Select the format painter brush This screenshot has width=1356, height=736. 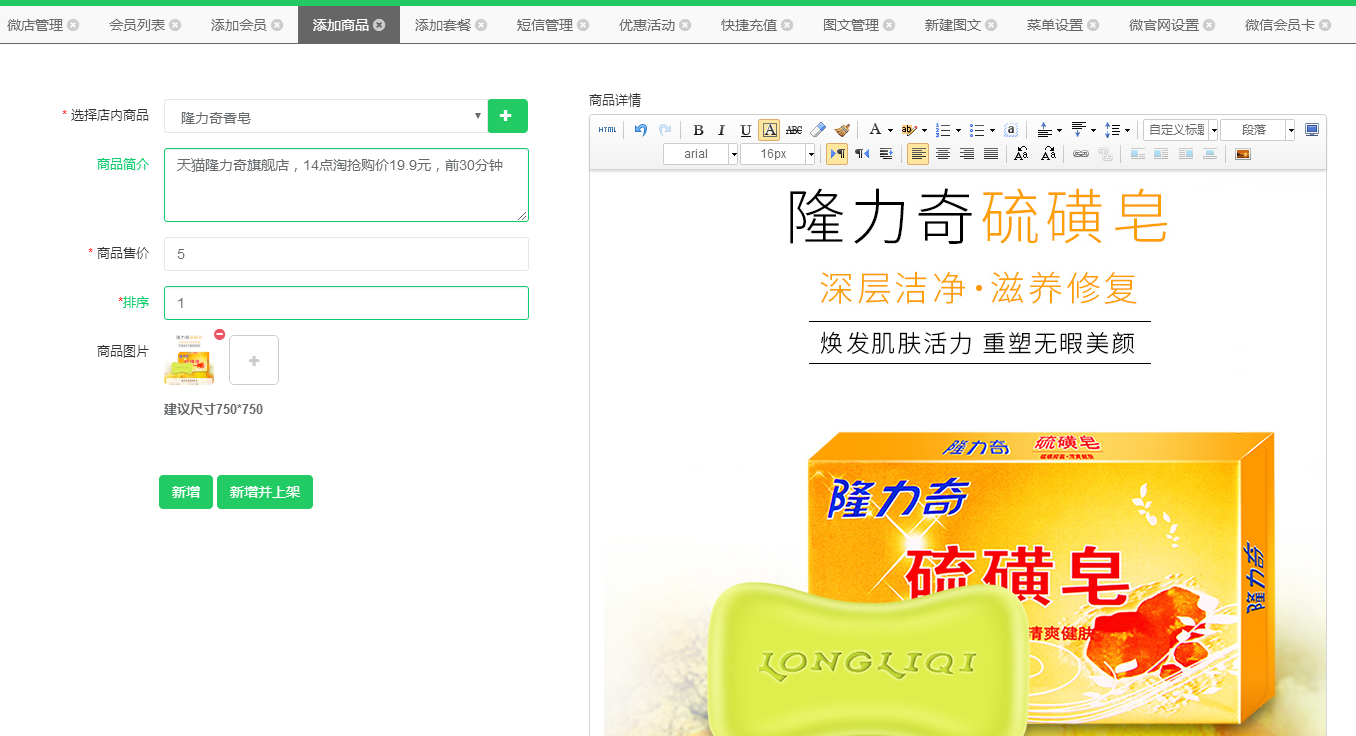tap(842, 130)
